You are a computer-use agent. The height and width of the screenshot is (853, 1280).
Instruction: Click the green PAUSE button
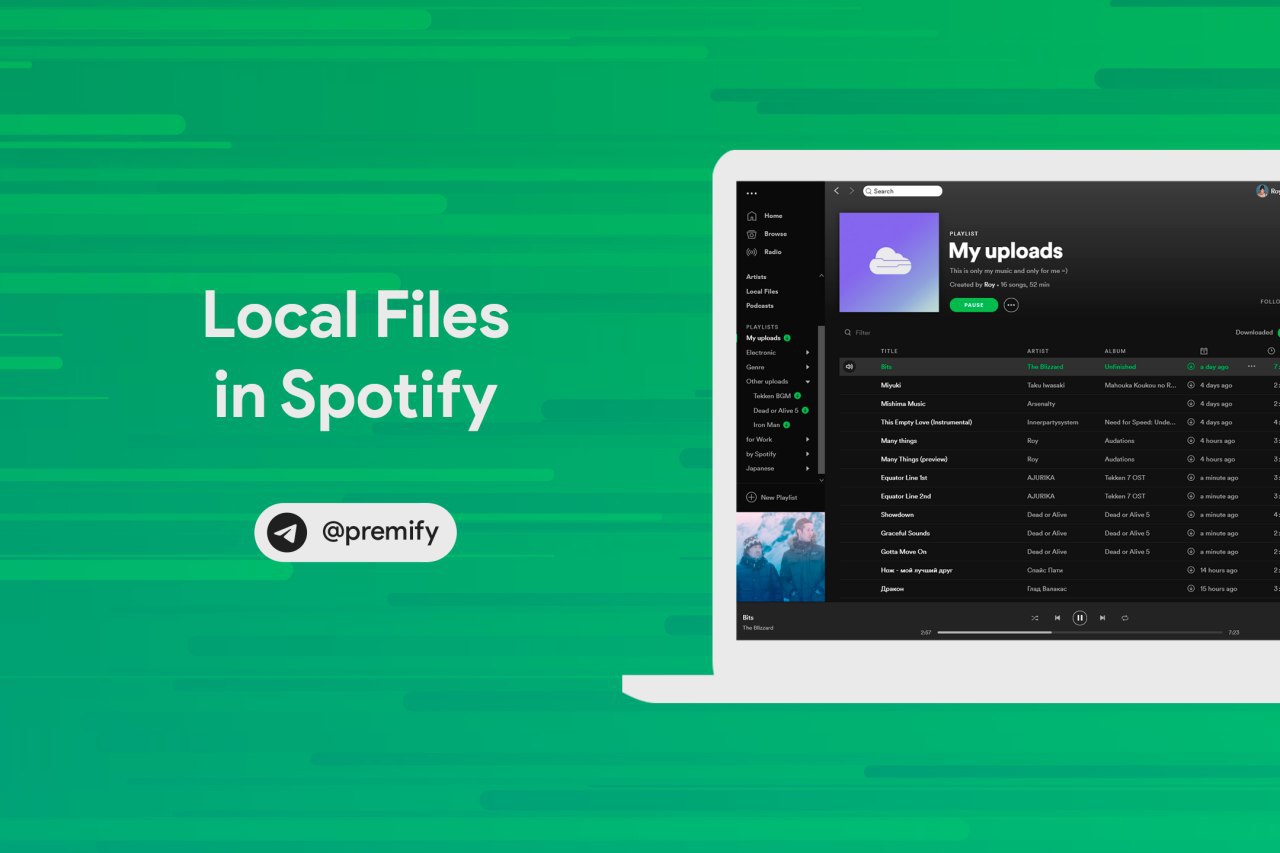coord(974,305)
